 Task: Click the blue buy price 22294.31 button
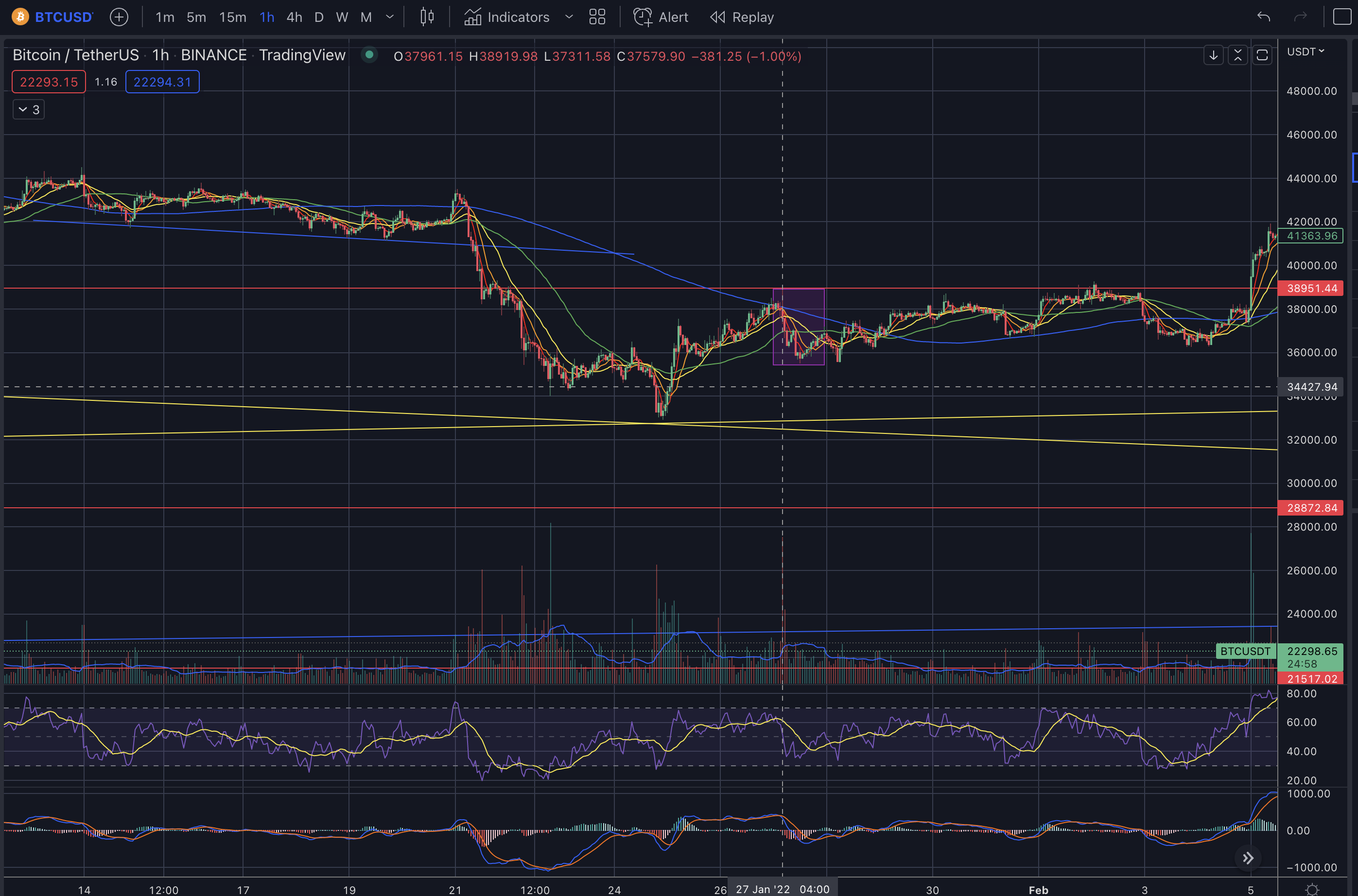[162, 82]
